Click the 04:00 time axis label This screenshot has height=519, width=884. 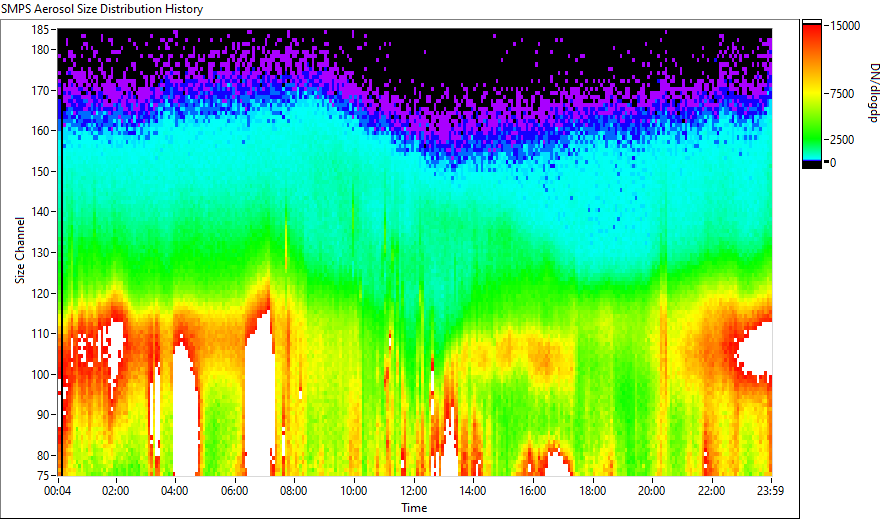(x=175, y=491)
